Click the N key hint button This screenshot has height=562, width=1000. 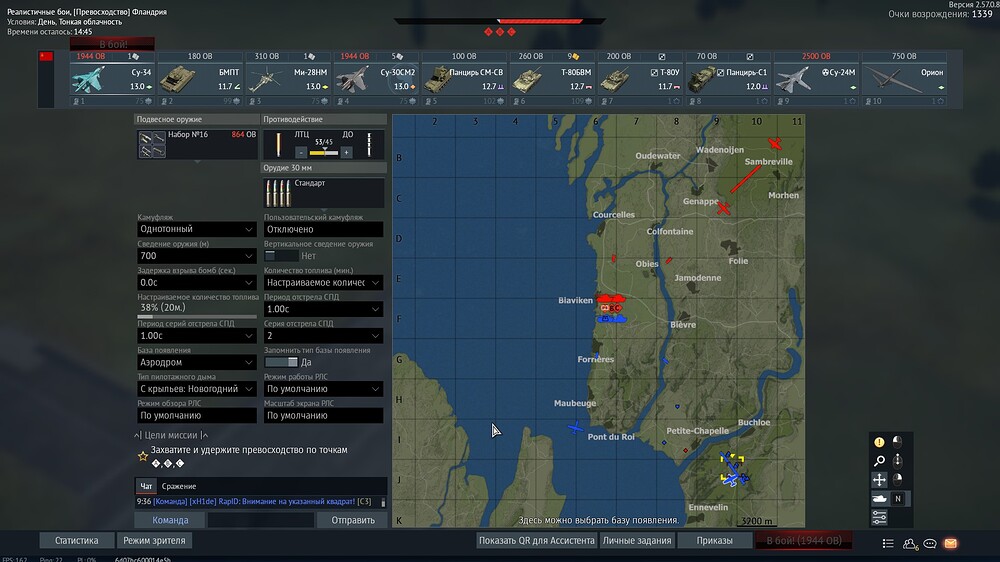click(897, 499)
